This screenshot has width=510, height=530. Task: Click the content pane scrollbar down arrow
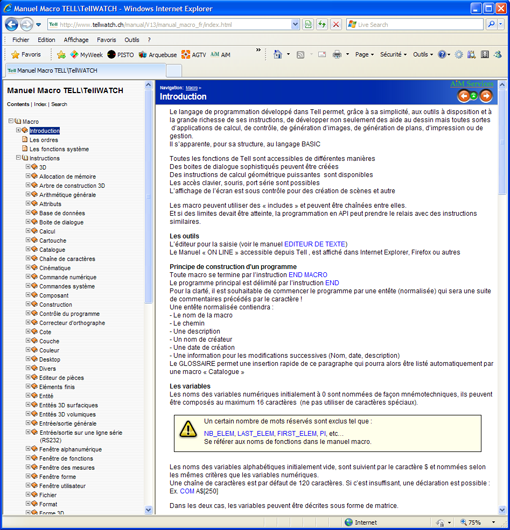pyautogui.click(x=502, y=510)
